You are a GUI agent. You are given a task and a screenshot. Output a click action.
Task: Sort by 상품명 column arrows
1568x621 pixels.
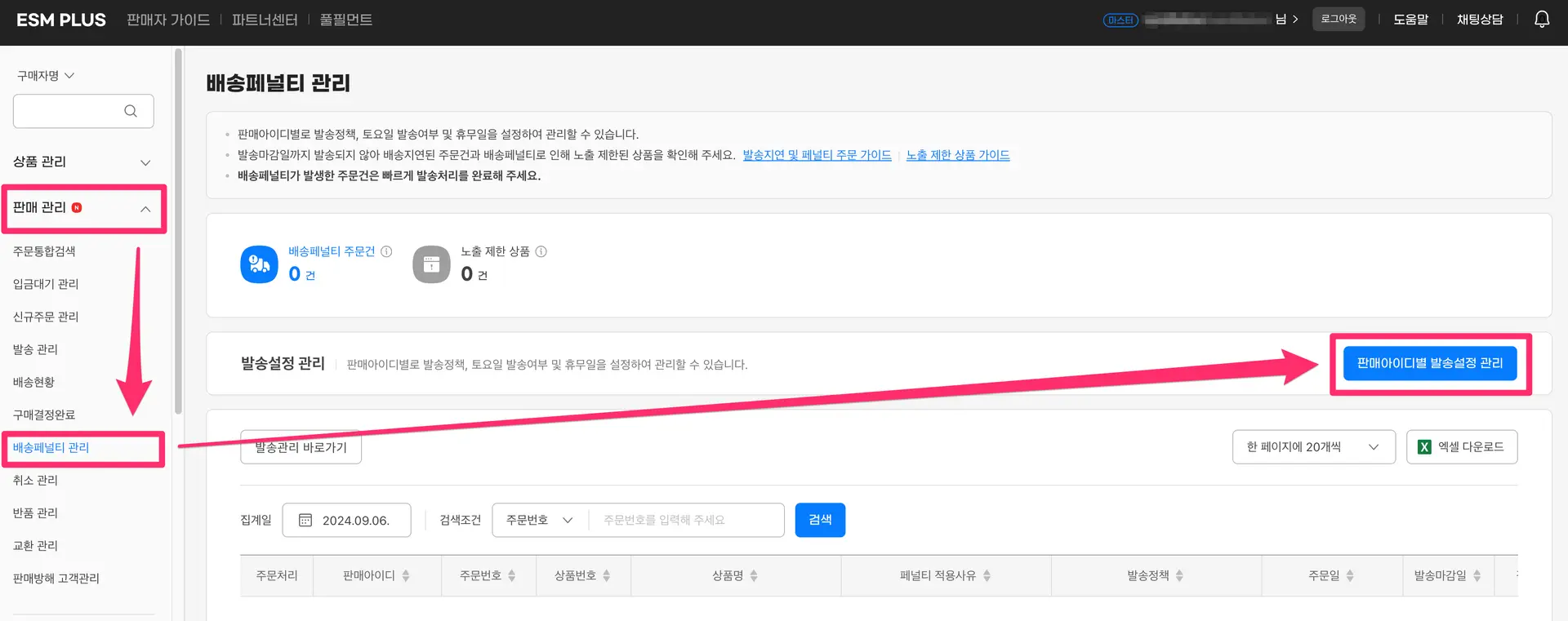(754, 575)
